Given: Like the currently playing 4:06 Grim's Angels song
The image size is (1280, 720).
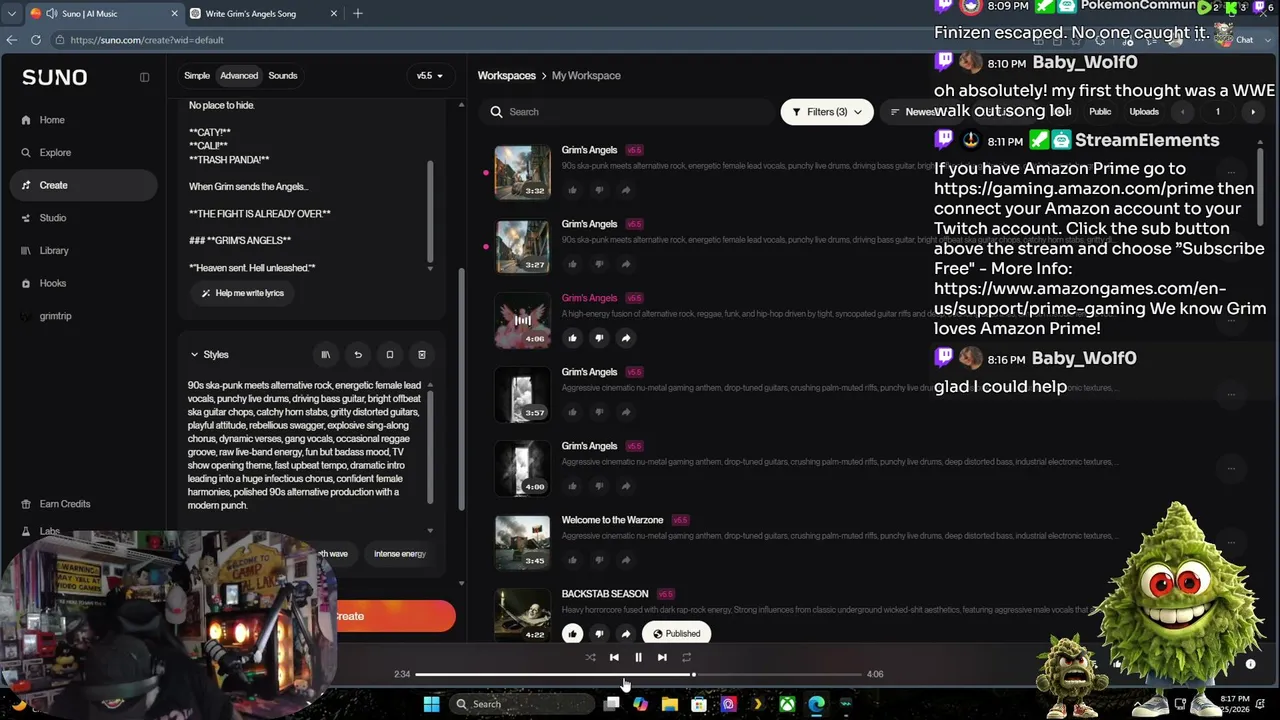Looking at the screenshot, I should [572, 338].
